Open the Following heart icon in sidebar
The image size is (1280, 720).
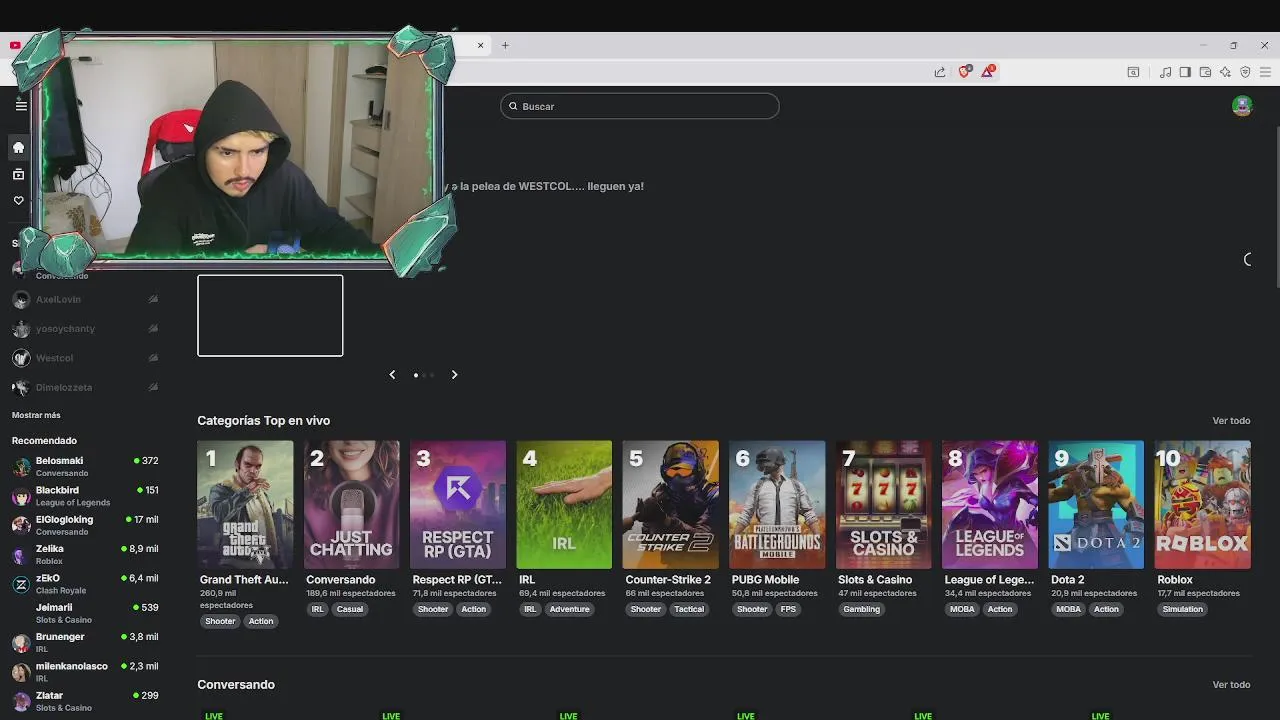18,201
